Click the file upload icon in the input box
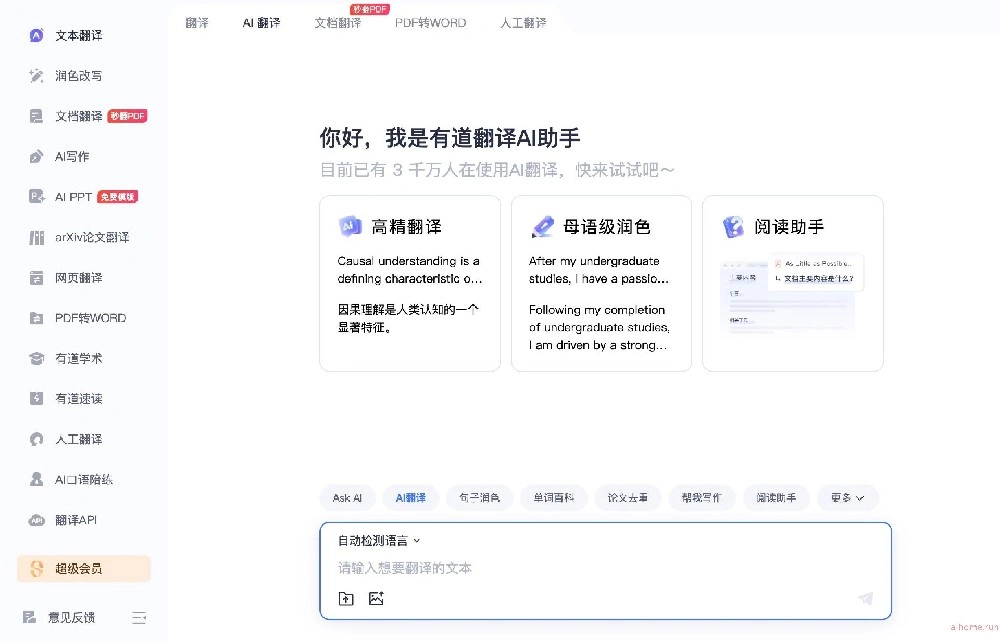Image resolution: width=1000 pixels, height=641 pixels. click(346, 598)
